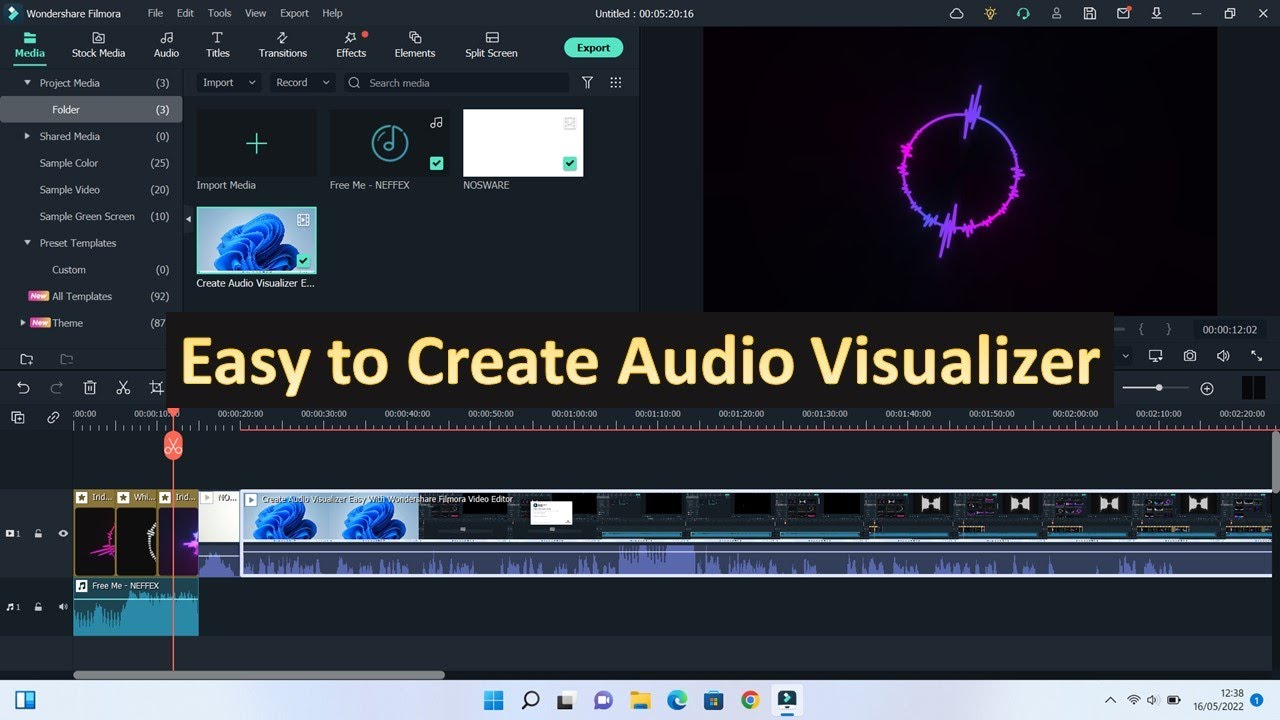
Task: Click the preview fullscreen expand icon
Action: click(x=1257, y=356)
